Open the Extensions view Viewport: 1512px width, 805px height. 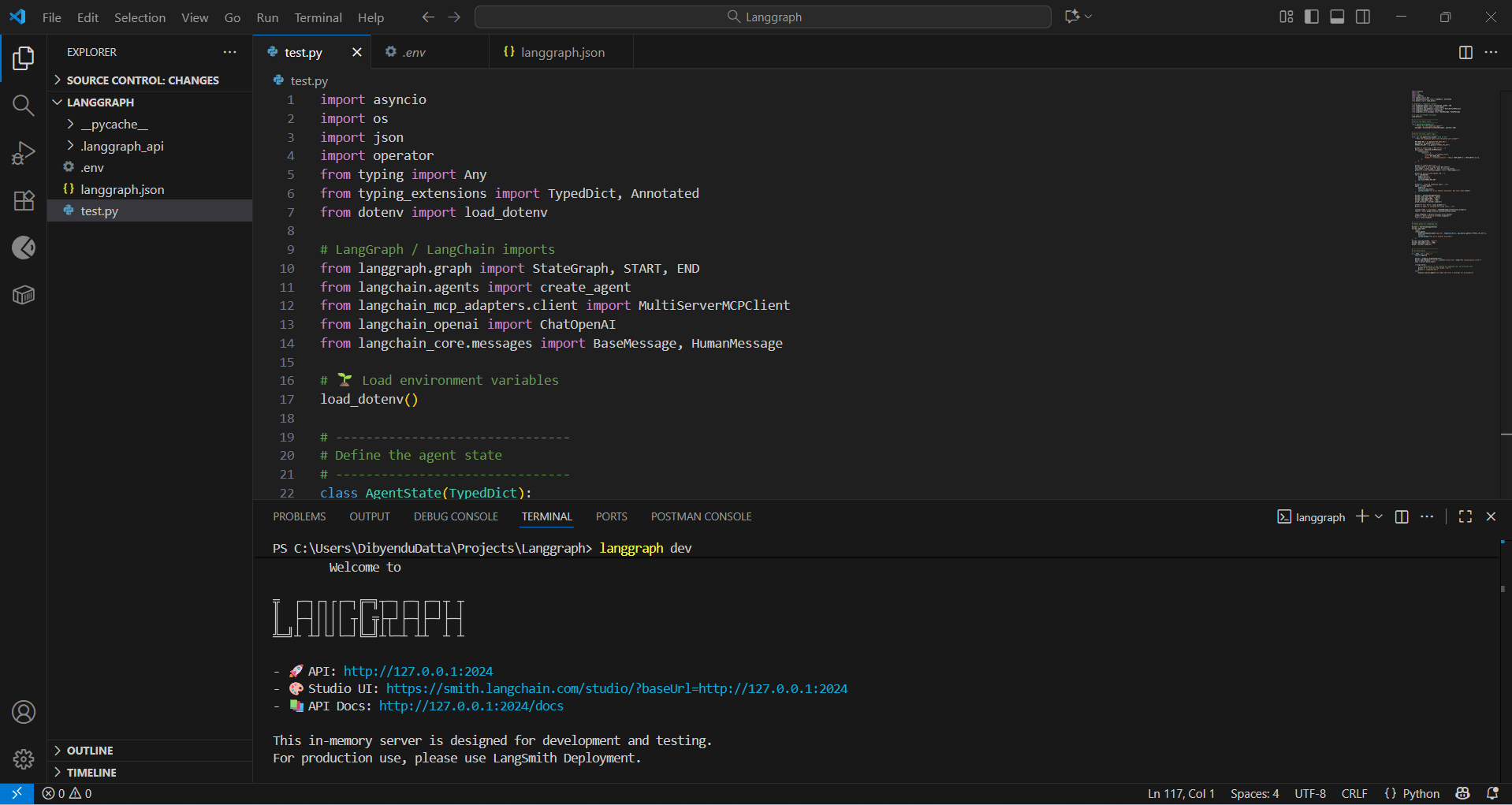24,200
